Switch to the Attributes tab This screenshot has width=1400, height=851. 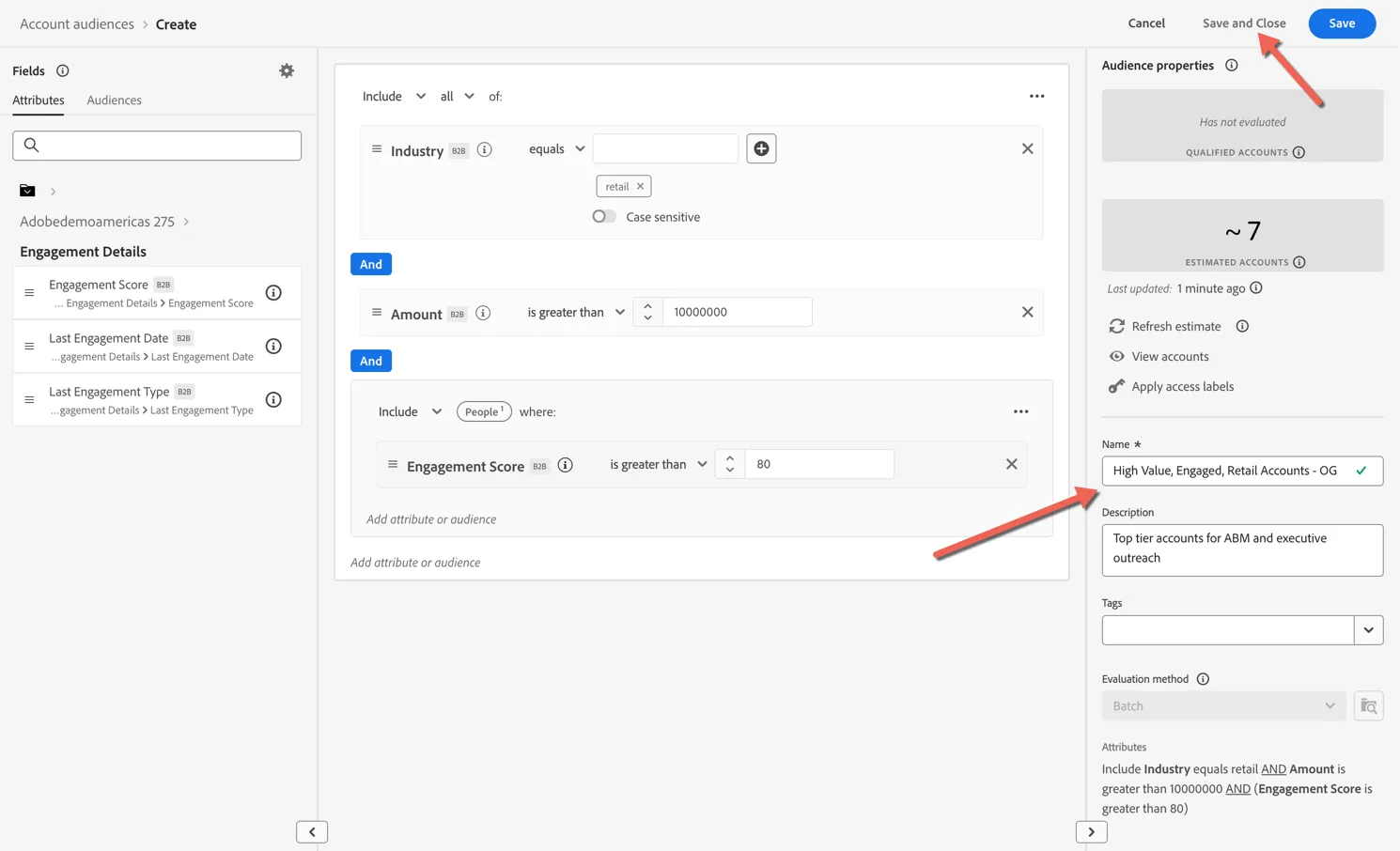[39, 100]
